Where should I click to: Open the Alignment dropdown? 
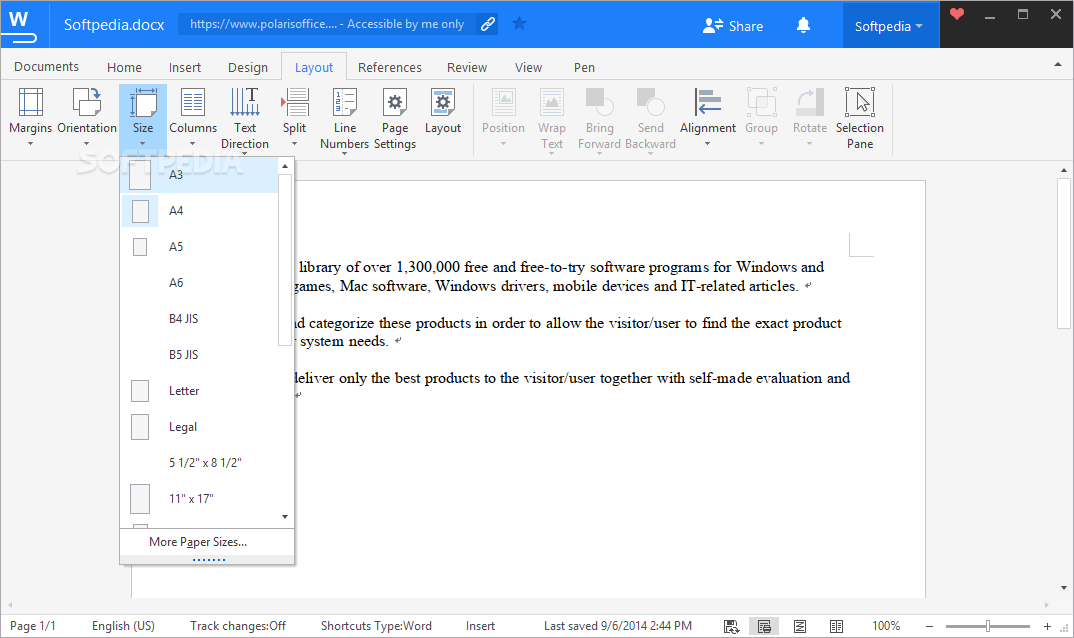tap(708, 117)
